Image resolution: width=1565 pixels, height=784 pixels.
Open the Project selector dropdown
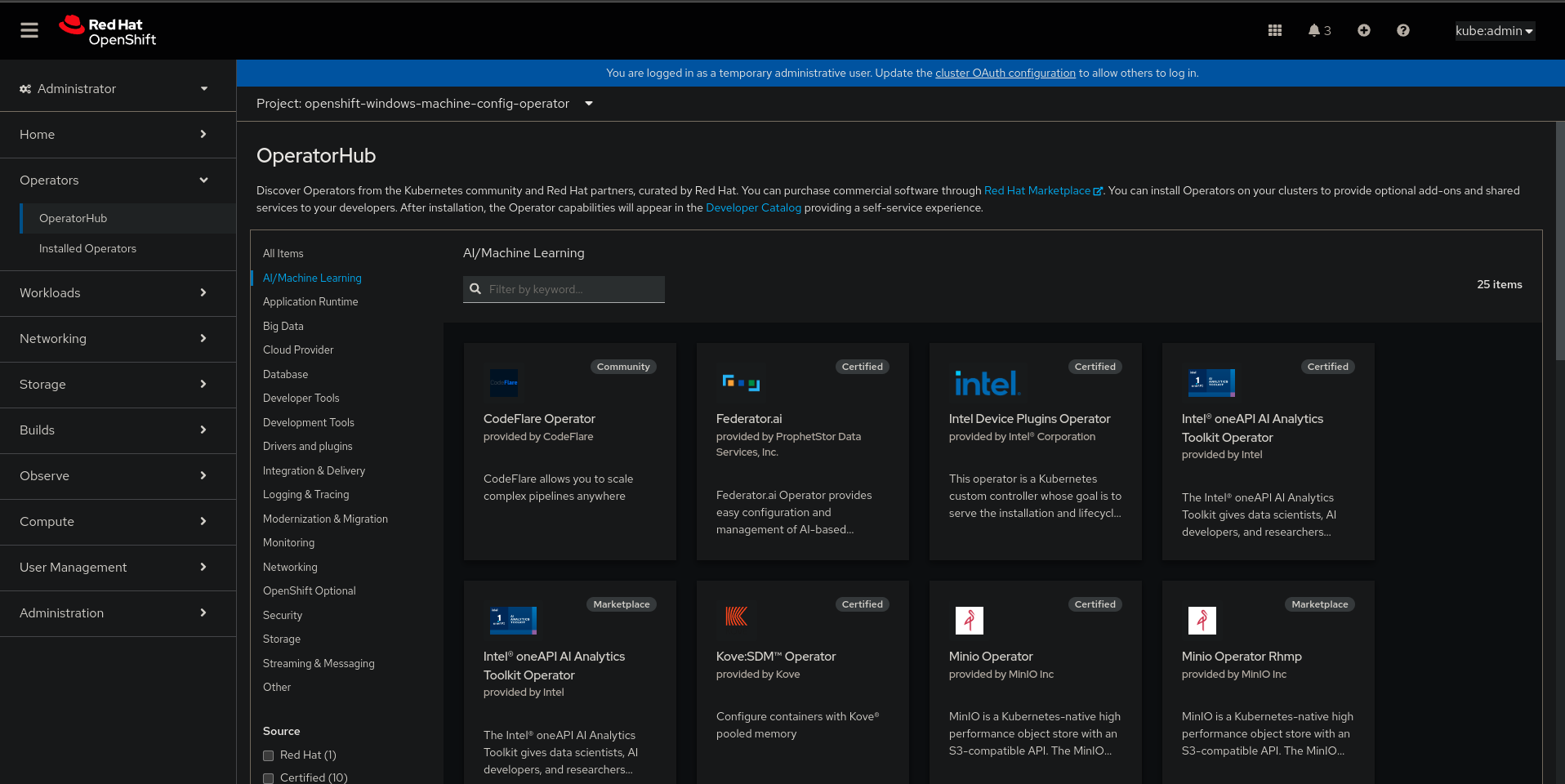424,104
